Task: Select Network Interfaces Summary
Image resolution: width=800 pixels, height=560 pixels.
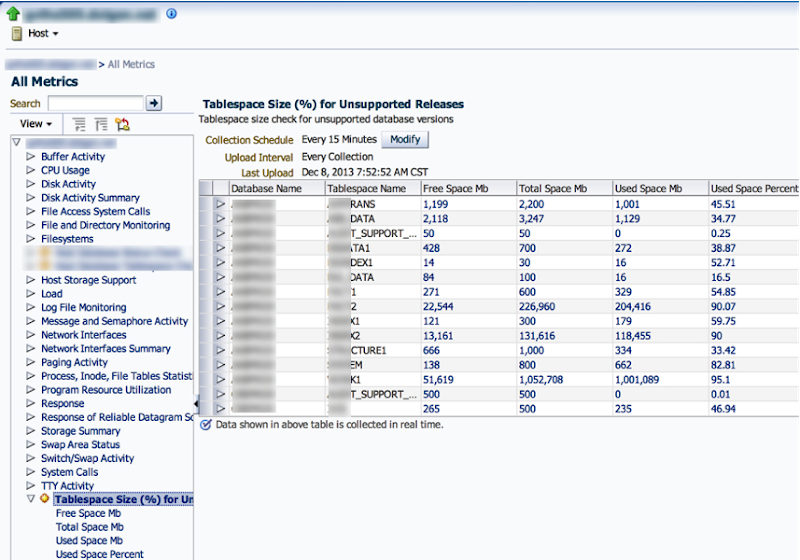Action: (x=106, y=349)
